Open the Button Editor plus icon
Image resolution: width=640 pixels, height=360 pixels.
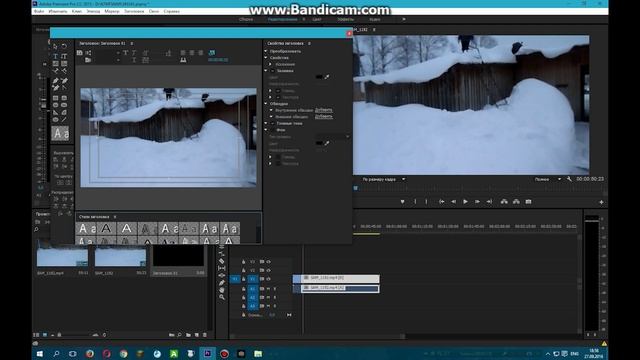tap(601, 202)
